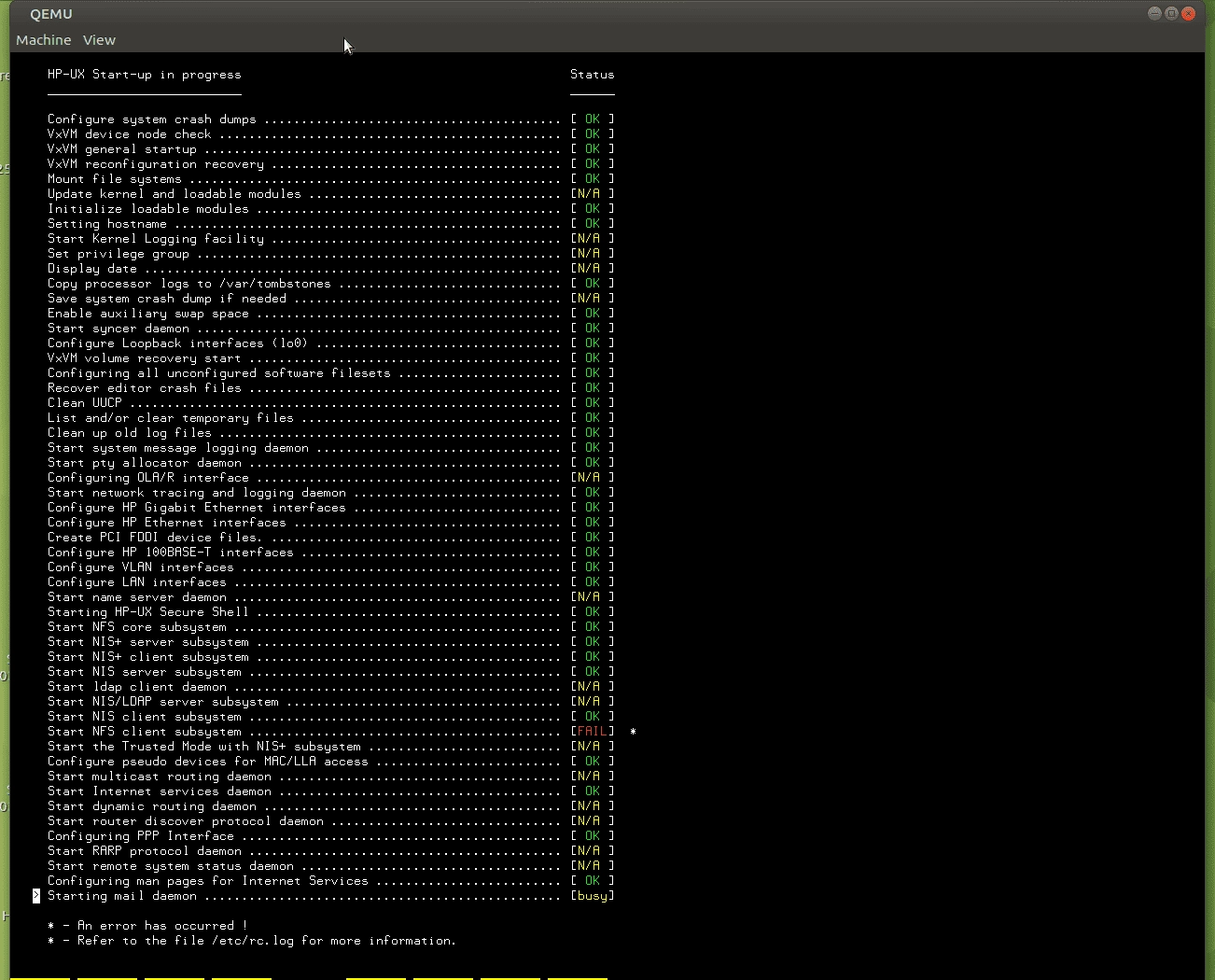Image resolution: width=1215 pixels, height=980 pixels.
Task: Maximize the QEMU window
Action: tap(1171, 13)
